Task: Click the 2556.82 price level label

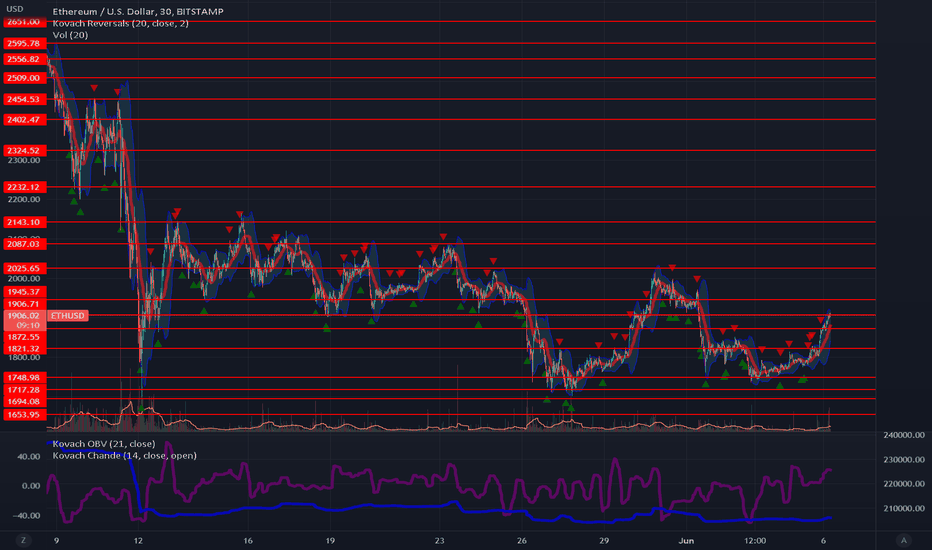Action: 24,59
